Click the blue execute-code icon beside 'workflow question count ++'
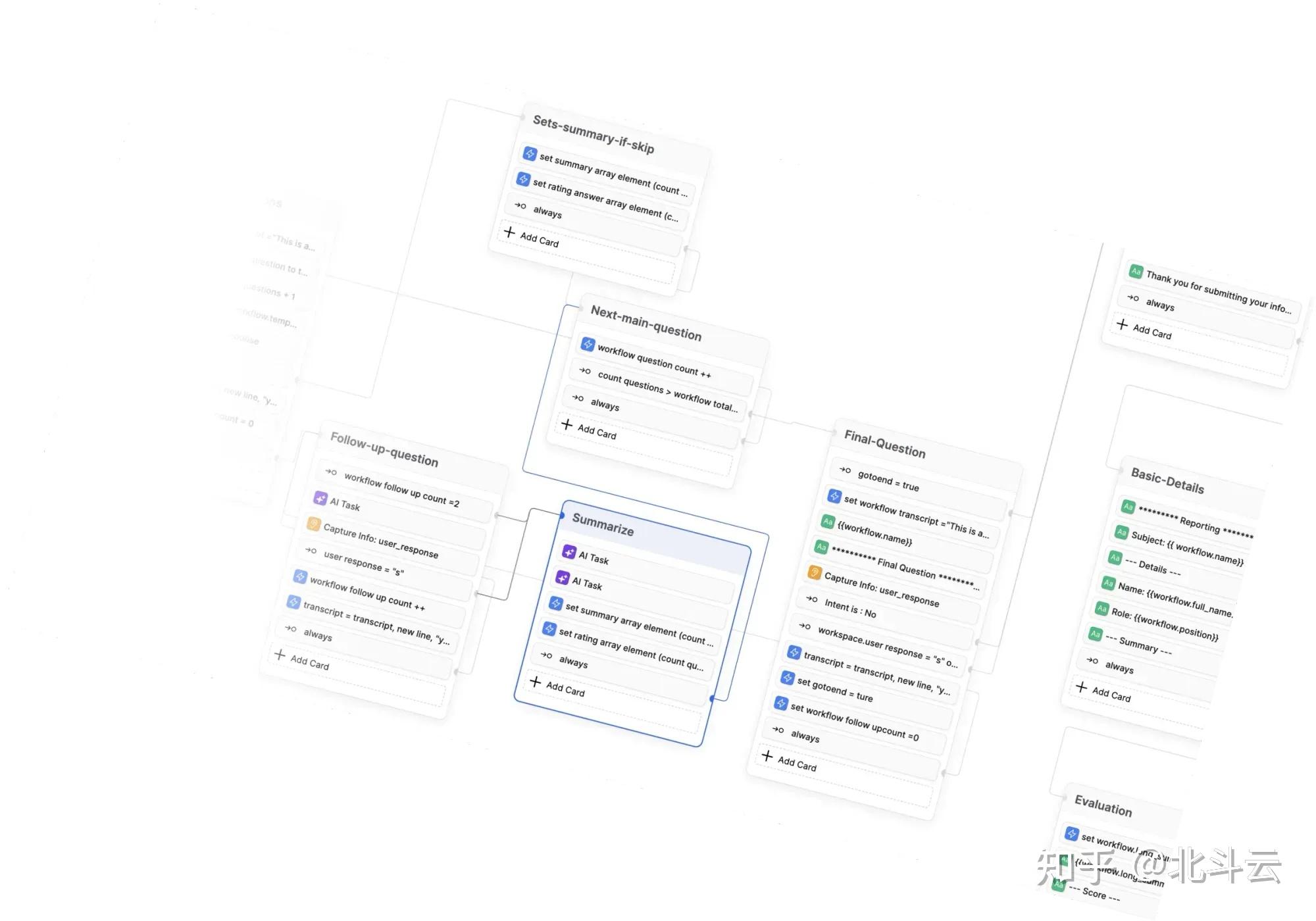Screen dimensions: 1316x921 coord(588,345)
